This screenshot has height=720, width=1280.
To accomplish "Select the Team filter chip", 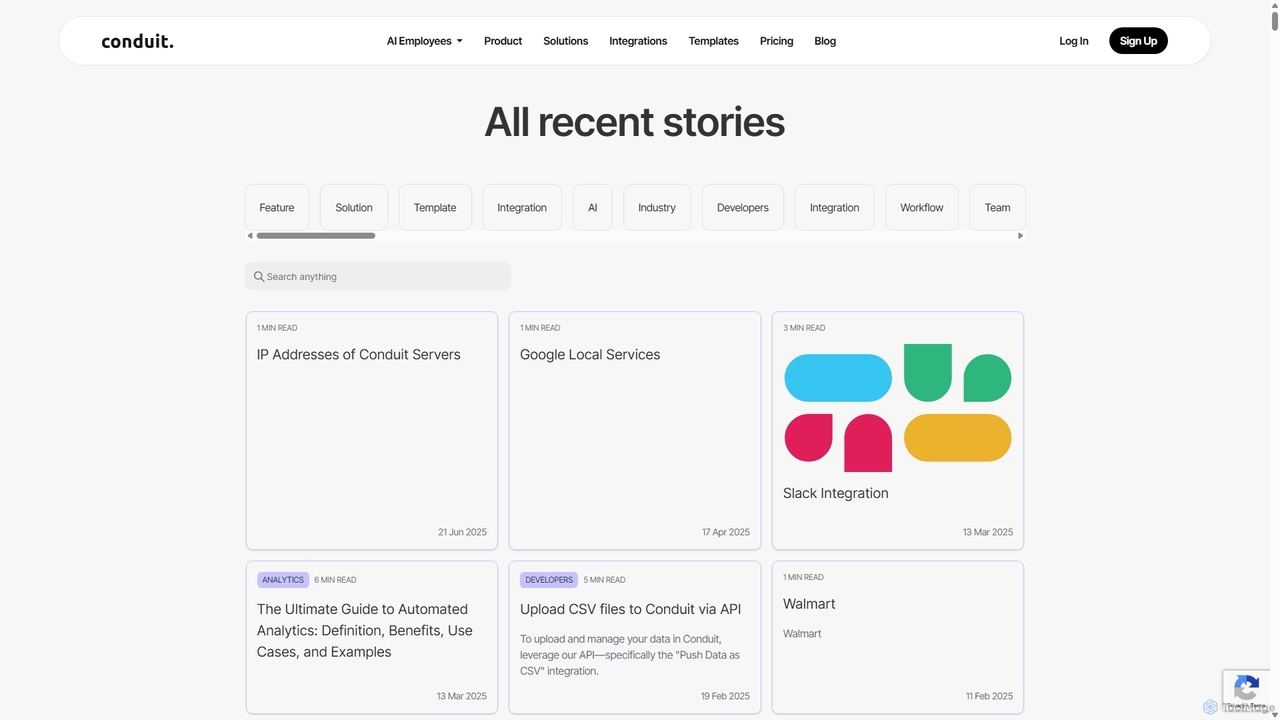I will (998, 208).
